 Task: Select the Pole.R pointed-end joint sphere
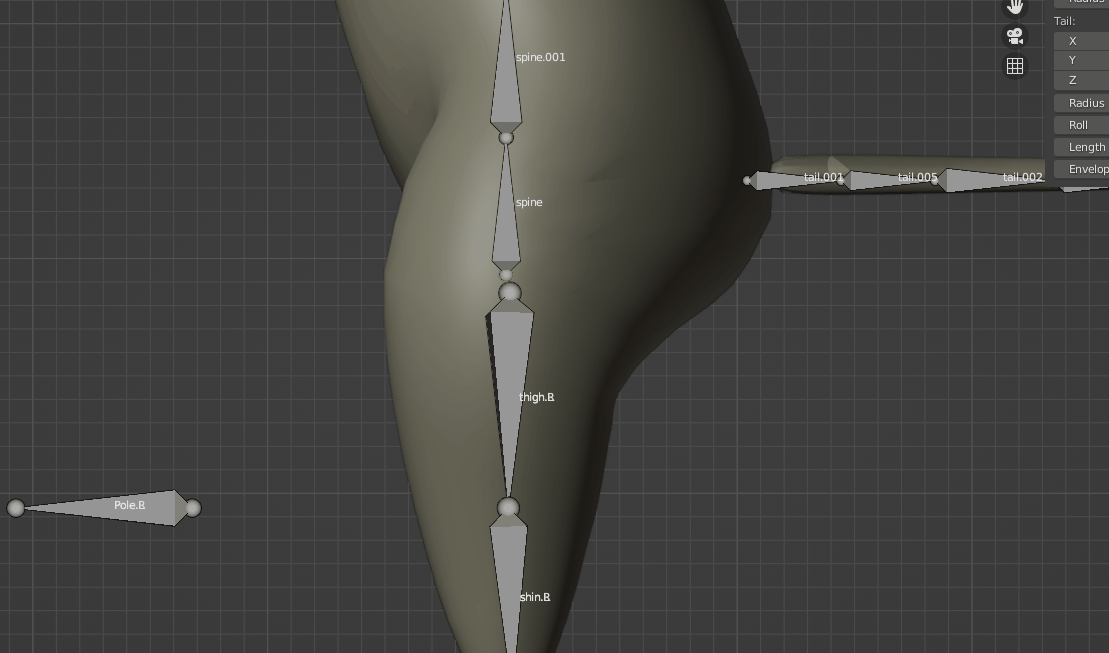point(16,508)
